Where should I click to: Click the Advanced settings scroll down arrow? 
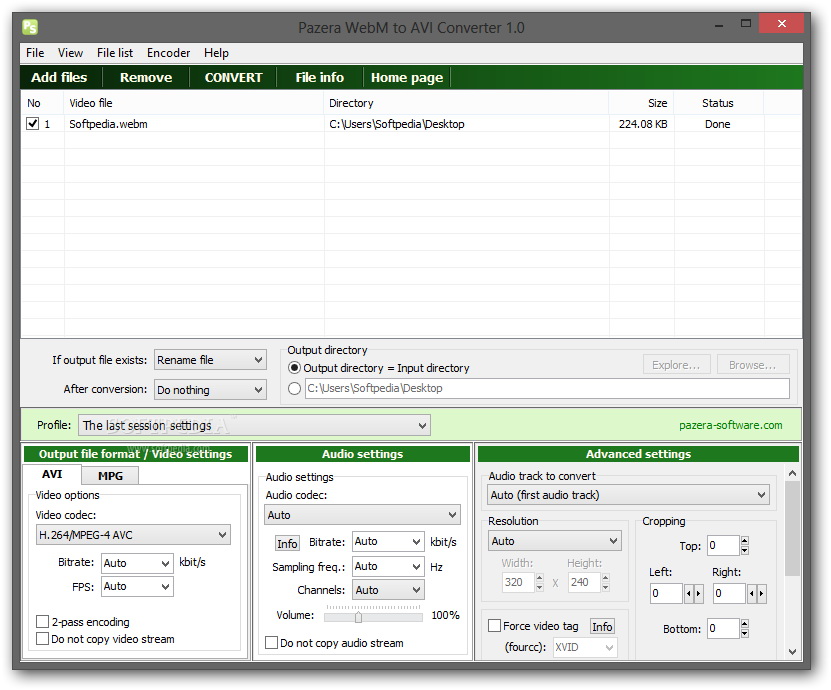[x=792, y=651]
